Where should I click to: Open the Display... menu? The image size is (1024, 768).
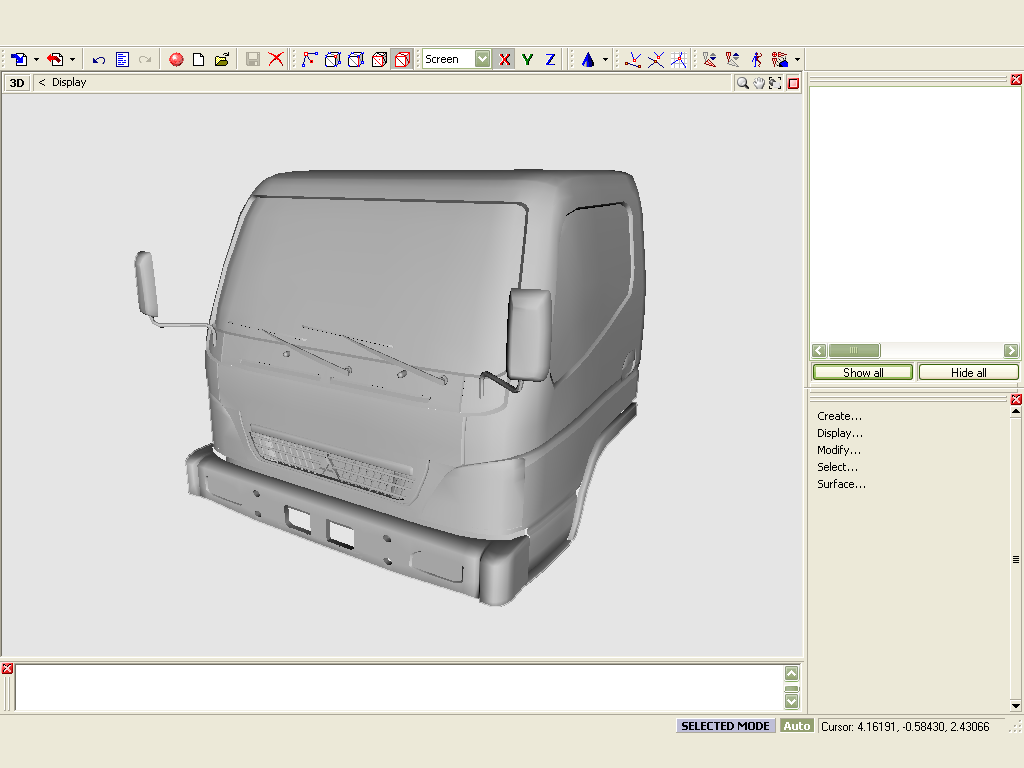[x=840, y=433]
